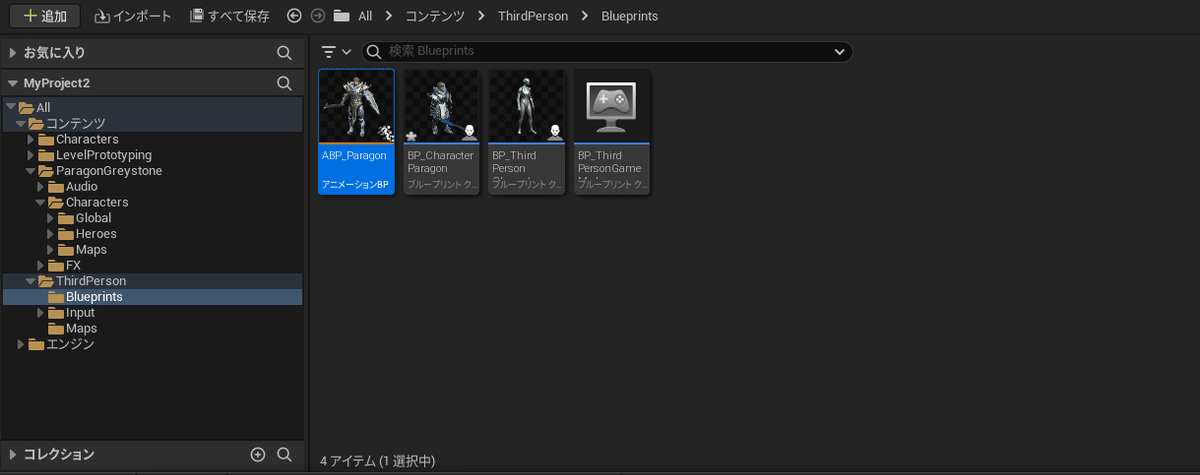Click the インポート (Import) button
1200x475 pixels.
133,16
